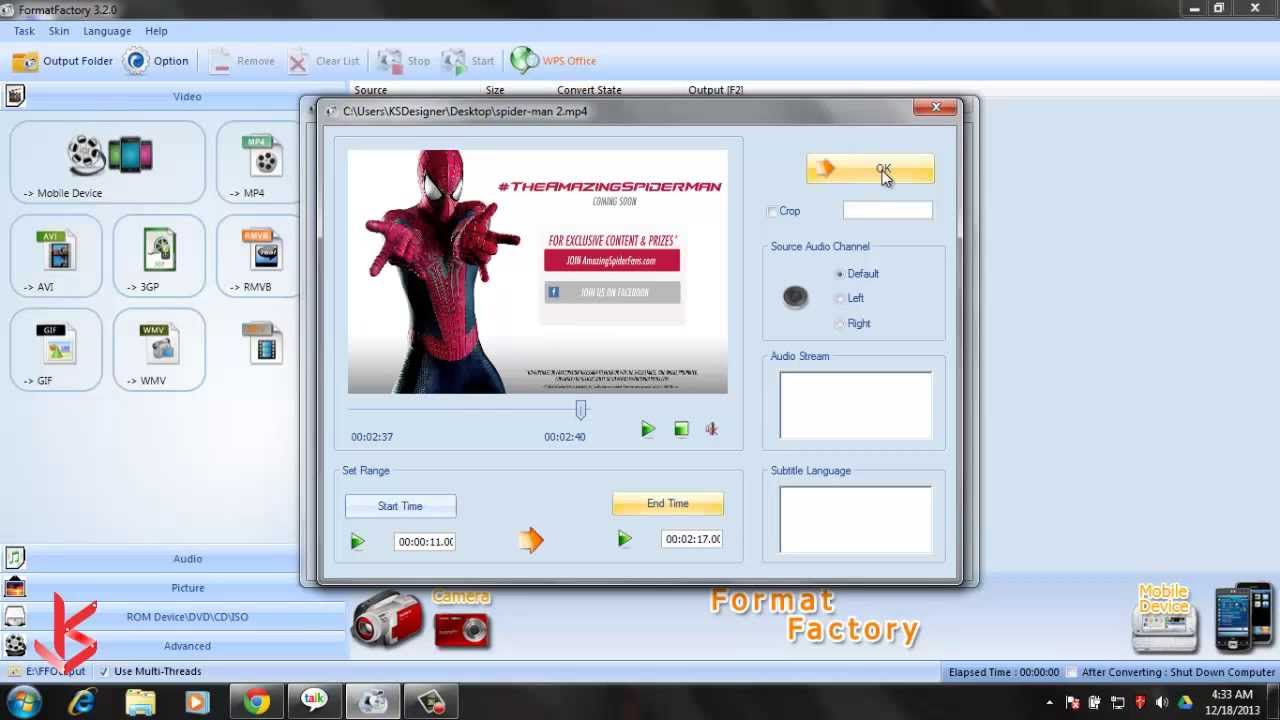Image resolution: width=1280 pixels, height=720 pixels.
Task: Select the Mobile Device conversion icon
Action: point(108,163)
